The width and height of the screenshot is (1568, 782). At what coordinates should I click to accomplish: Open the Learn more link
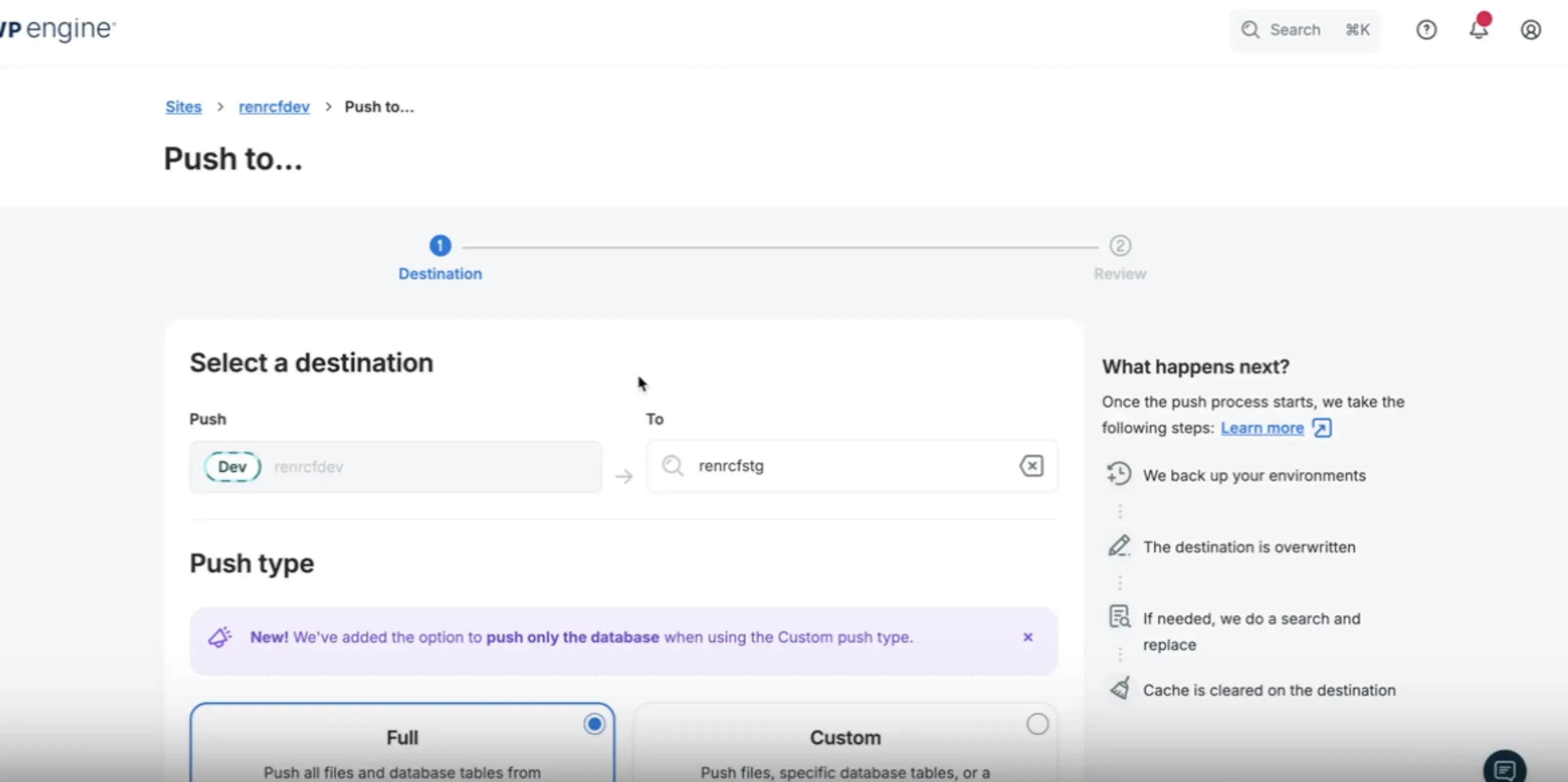click(1262, 428)
